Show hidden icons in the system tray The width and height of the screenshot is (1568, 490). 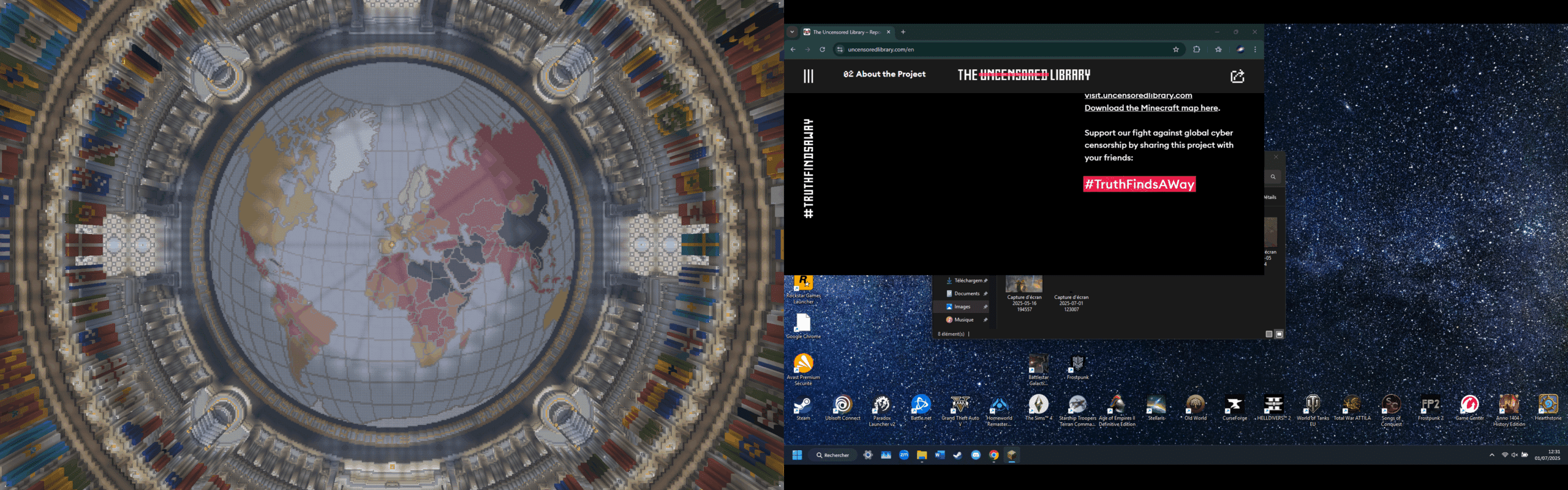1492,455
